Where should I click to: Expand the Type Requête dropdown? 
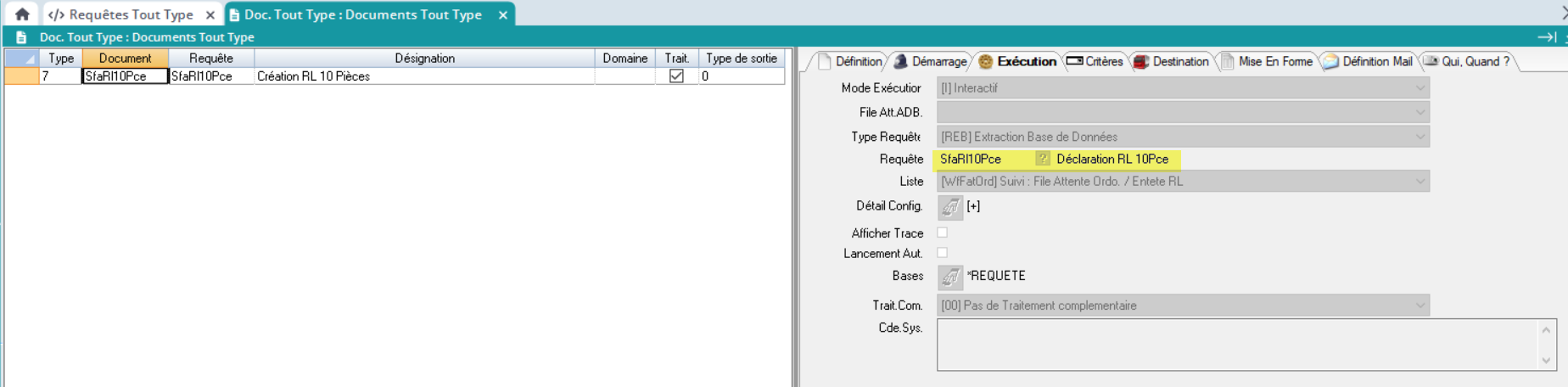coord(1183,137)
